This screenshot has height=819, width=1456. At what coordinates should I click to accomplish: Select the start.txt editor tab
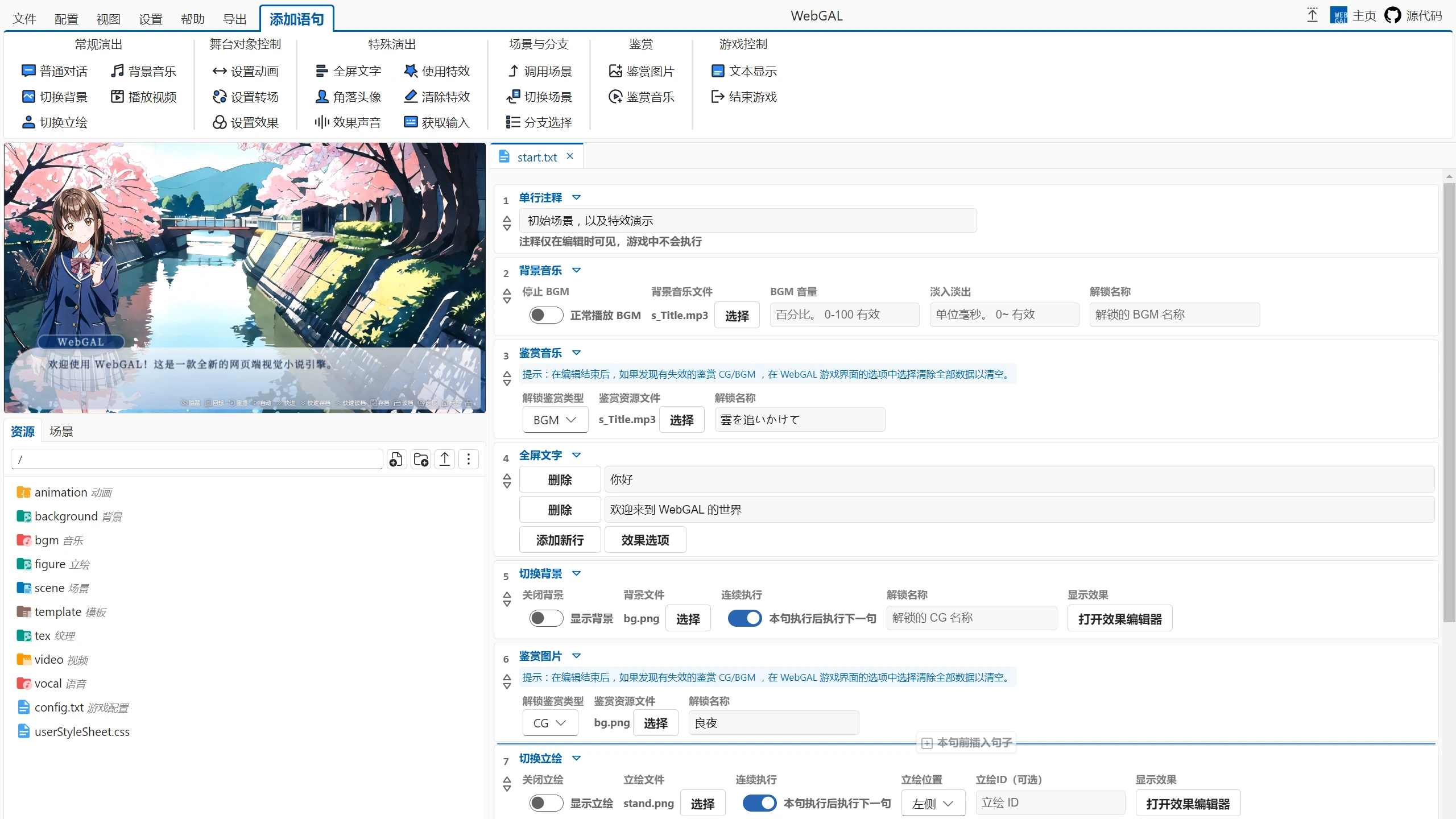tap(536, 157)
